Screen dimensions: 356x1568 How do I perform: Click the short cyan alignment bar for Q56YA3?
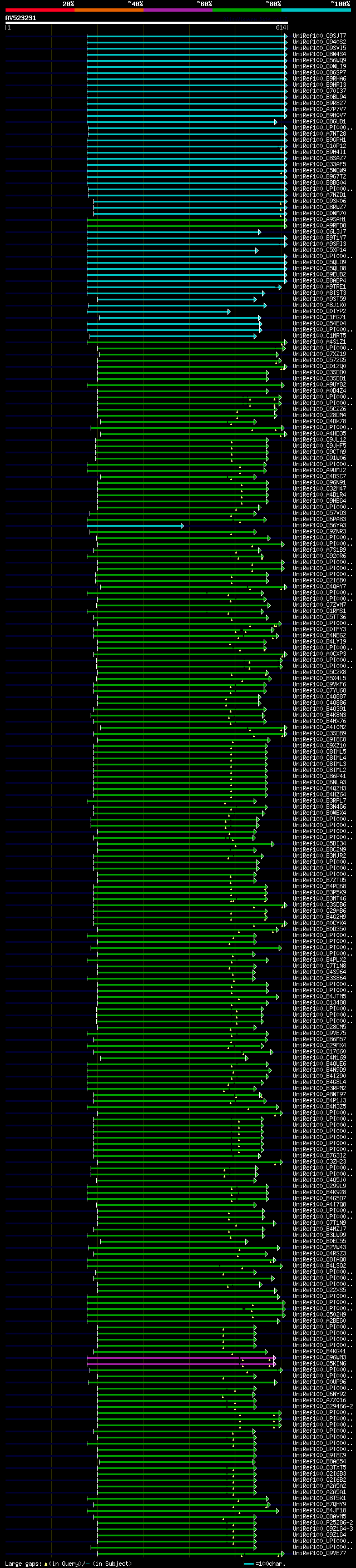[x=135, y=525]
